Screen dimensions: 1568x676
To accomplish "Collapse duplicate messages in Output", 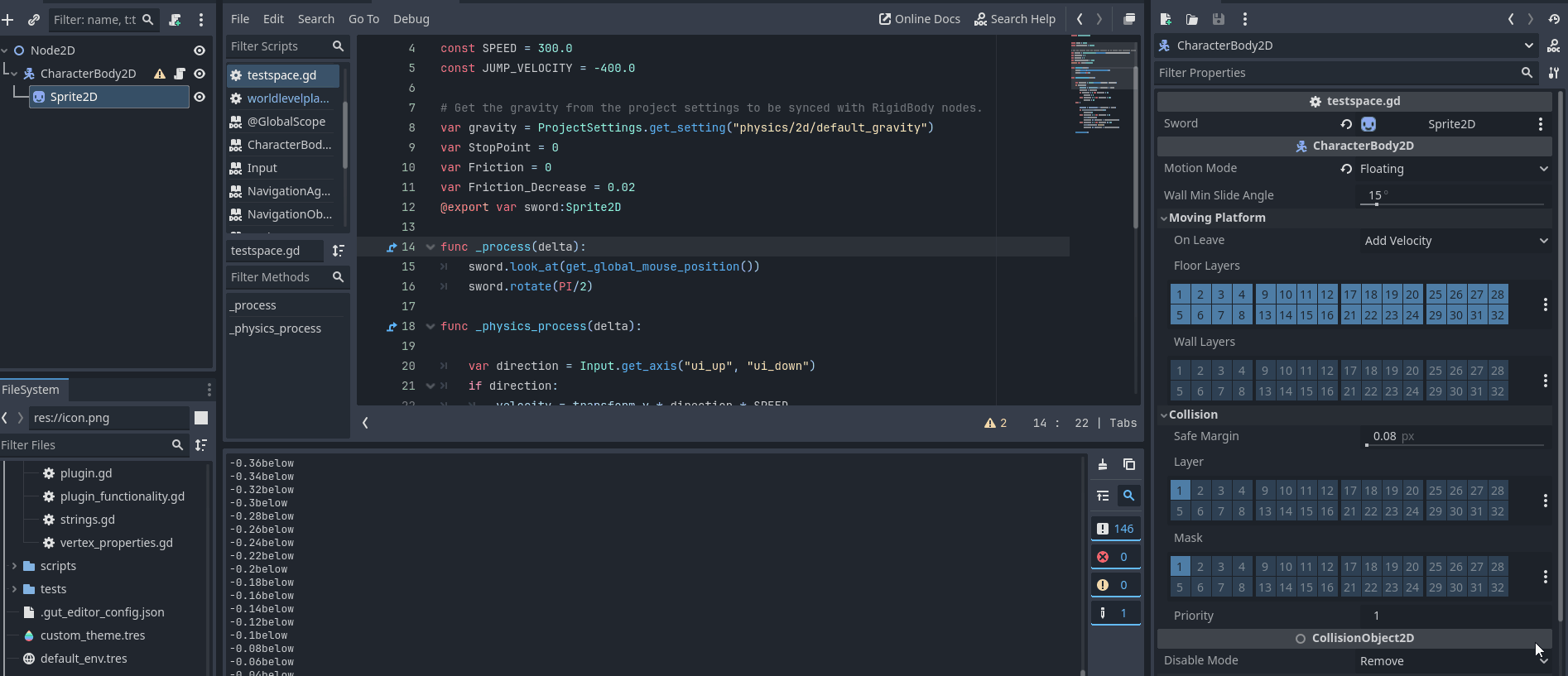I will (x=1103, y=496).
